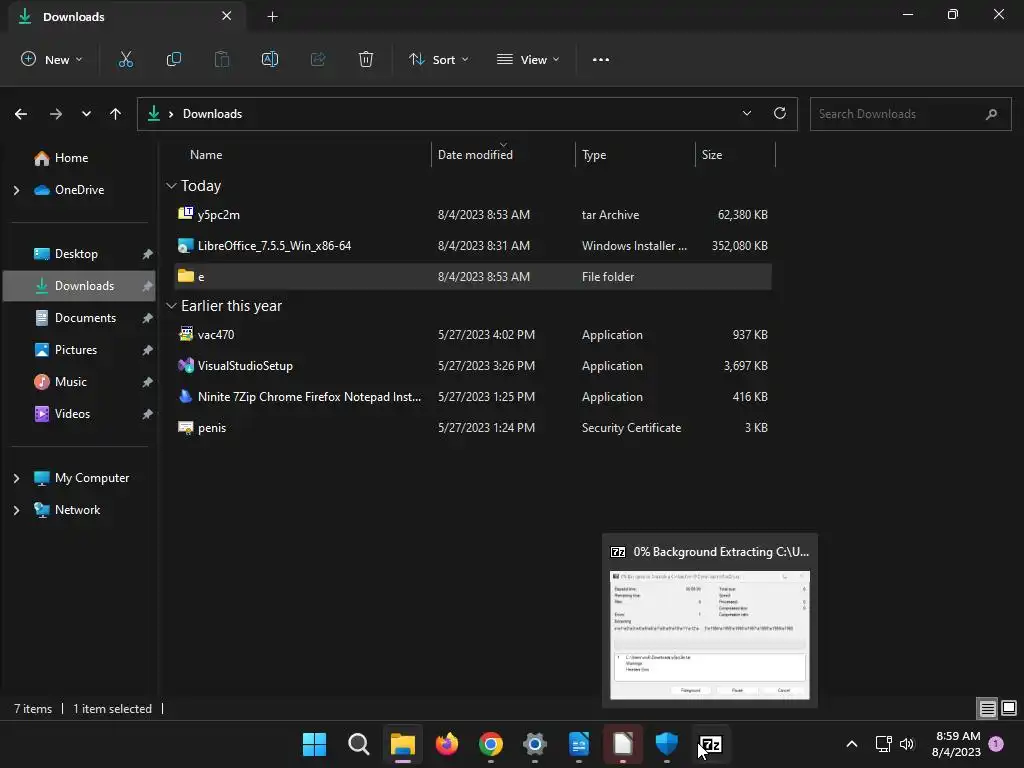Click the Cut scissors icon

click(125, 59)
